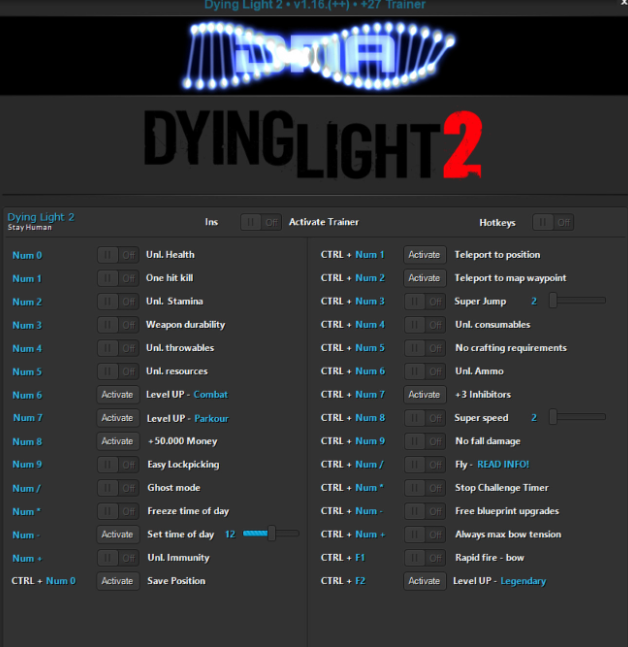
Task: Turn on No fall damage
Action: click(x=425, y=442)
